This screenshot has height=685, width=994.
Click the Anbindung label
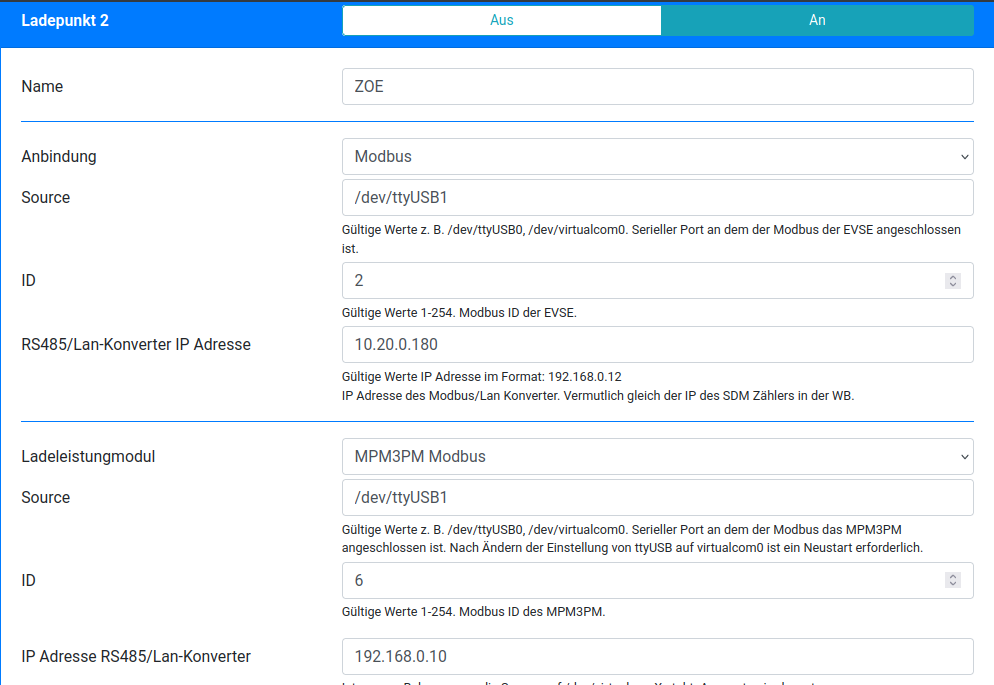(59, 157)
